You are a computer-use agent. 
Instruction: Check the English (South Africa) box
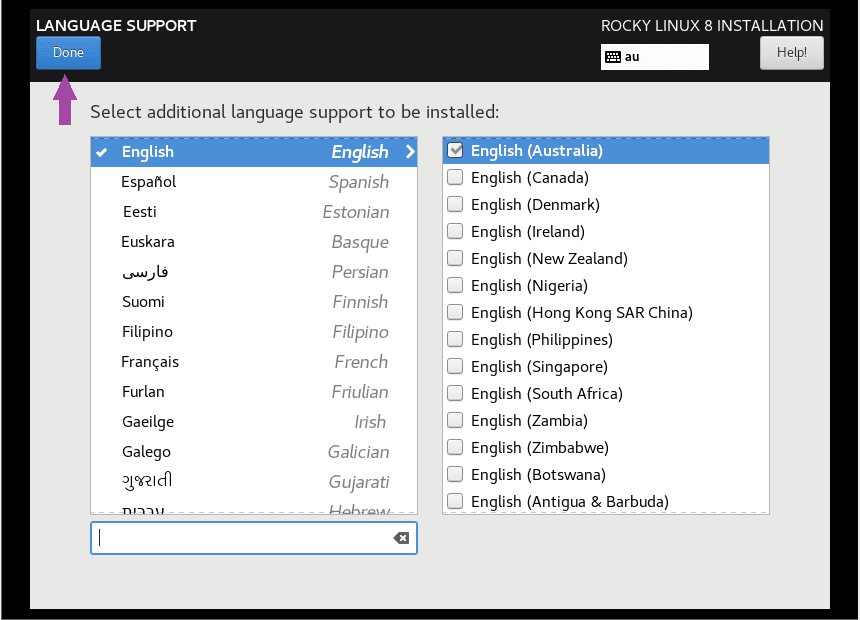[x=455, y=393]
